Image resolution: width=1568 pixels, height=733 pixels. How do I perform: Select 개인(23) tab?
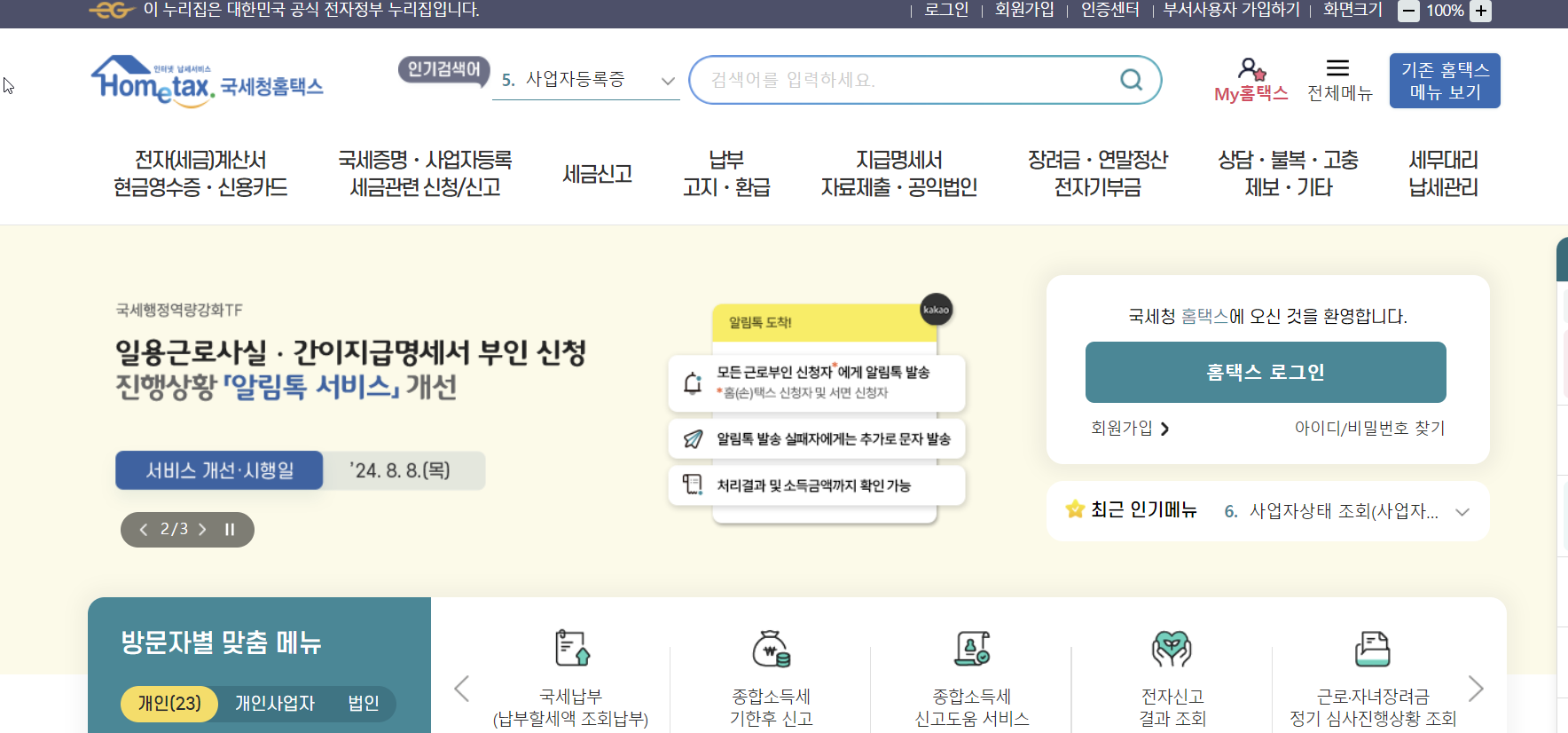(x=169, y=704)
